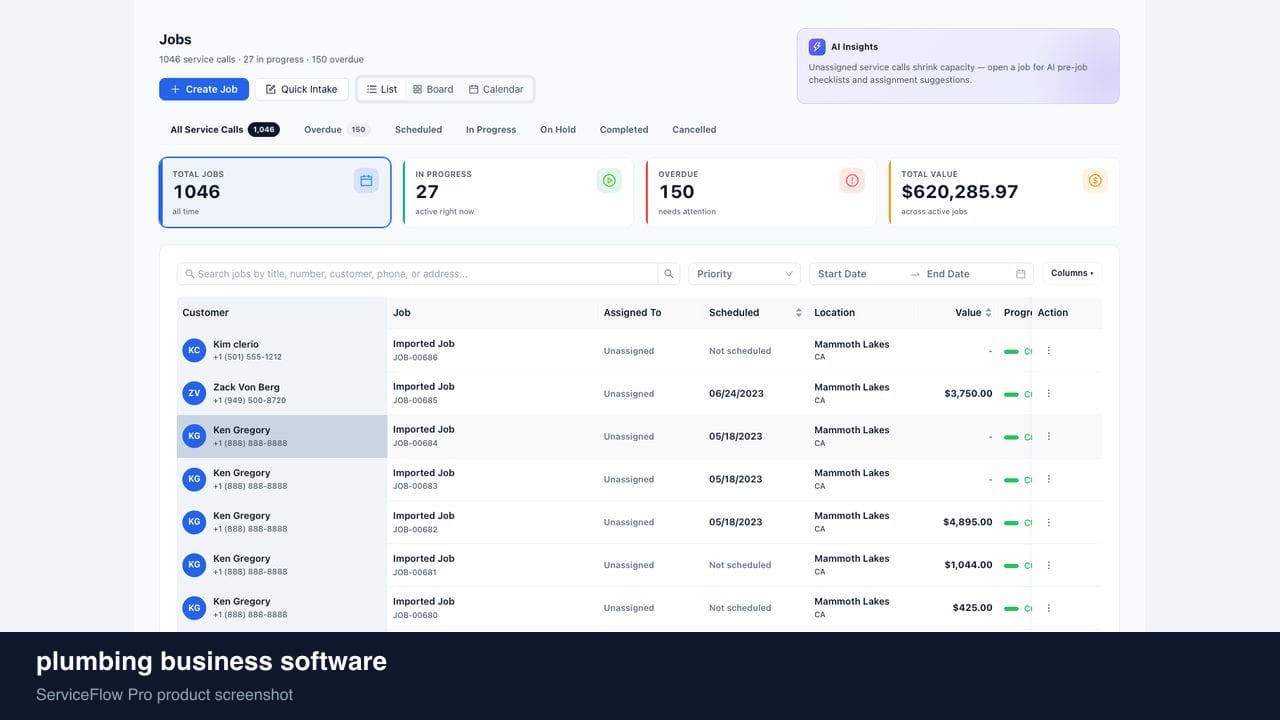
Task: Click the magnifier search button
Action: [x=669, y=274]
